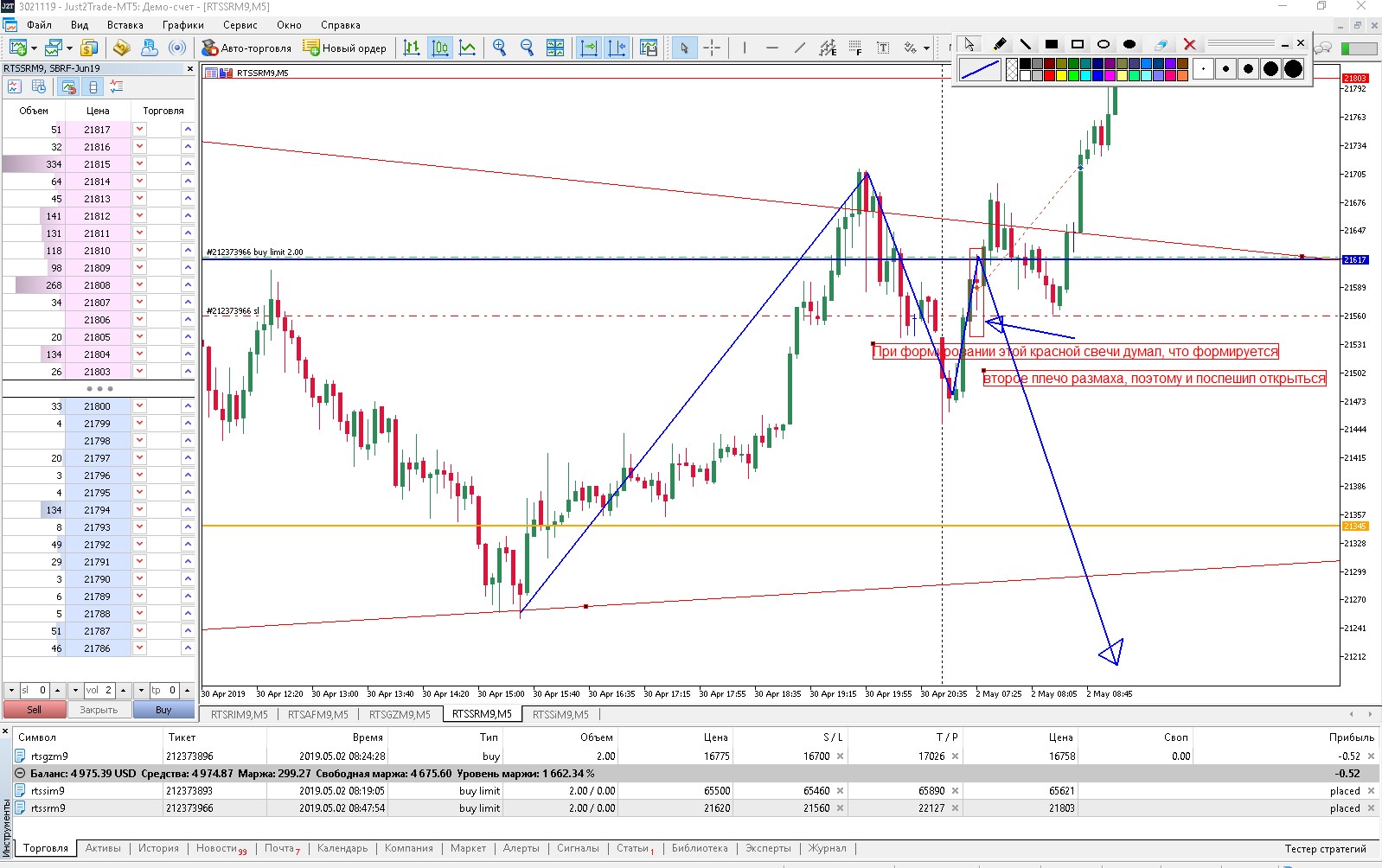Screen dimensions: 1382x868
Task: Click the tick chart icon in depth panel
Action: [14, 86]
